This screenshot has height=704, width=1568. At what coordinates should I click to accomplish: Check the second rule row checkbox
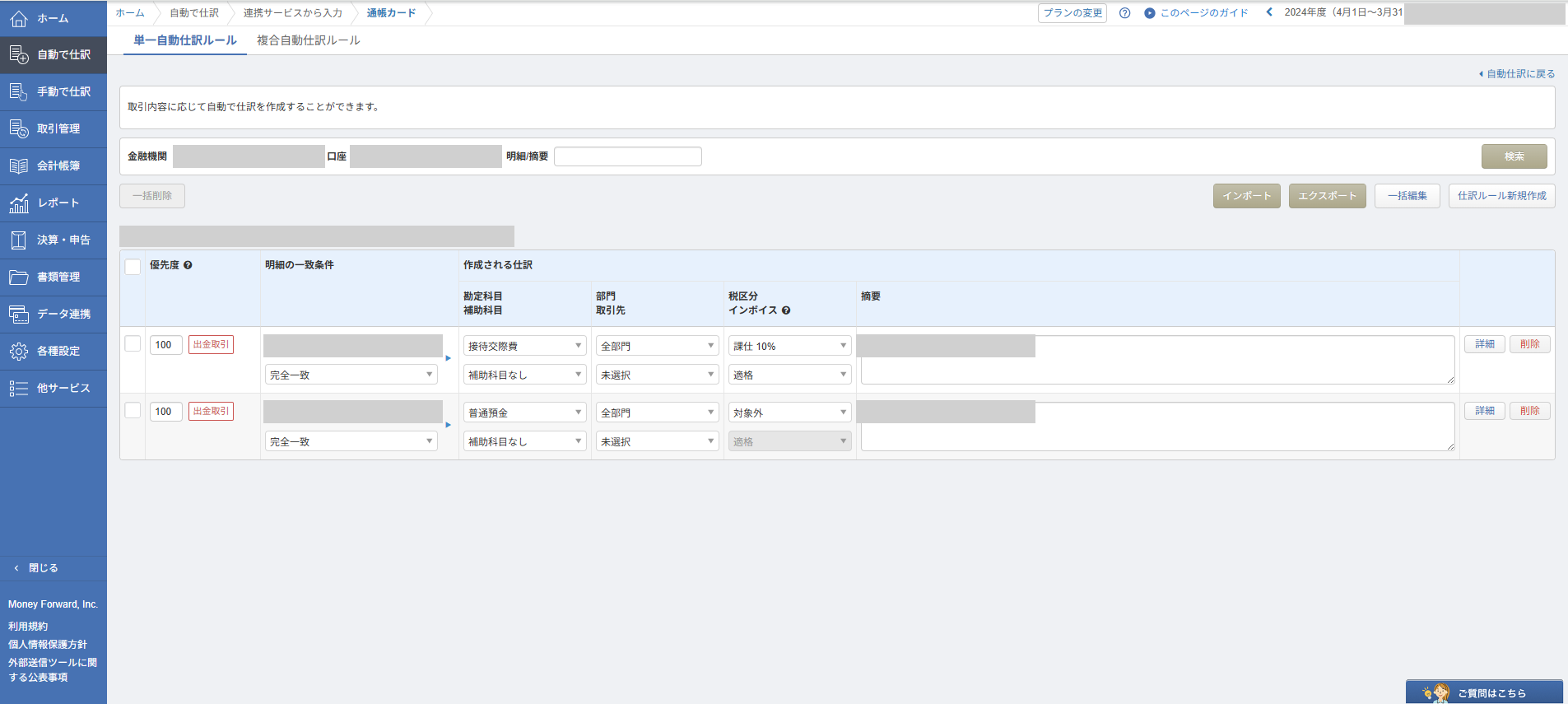pyautogui.click(x=133, y=410)
